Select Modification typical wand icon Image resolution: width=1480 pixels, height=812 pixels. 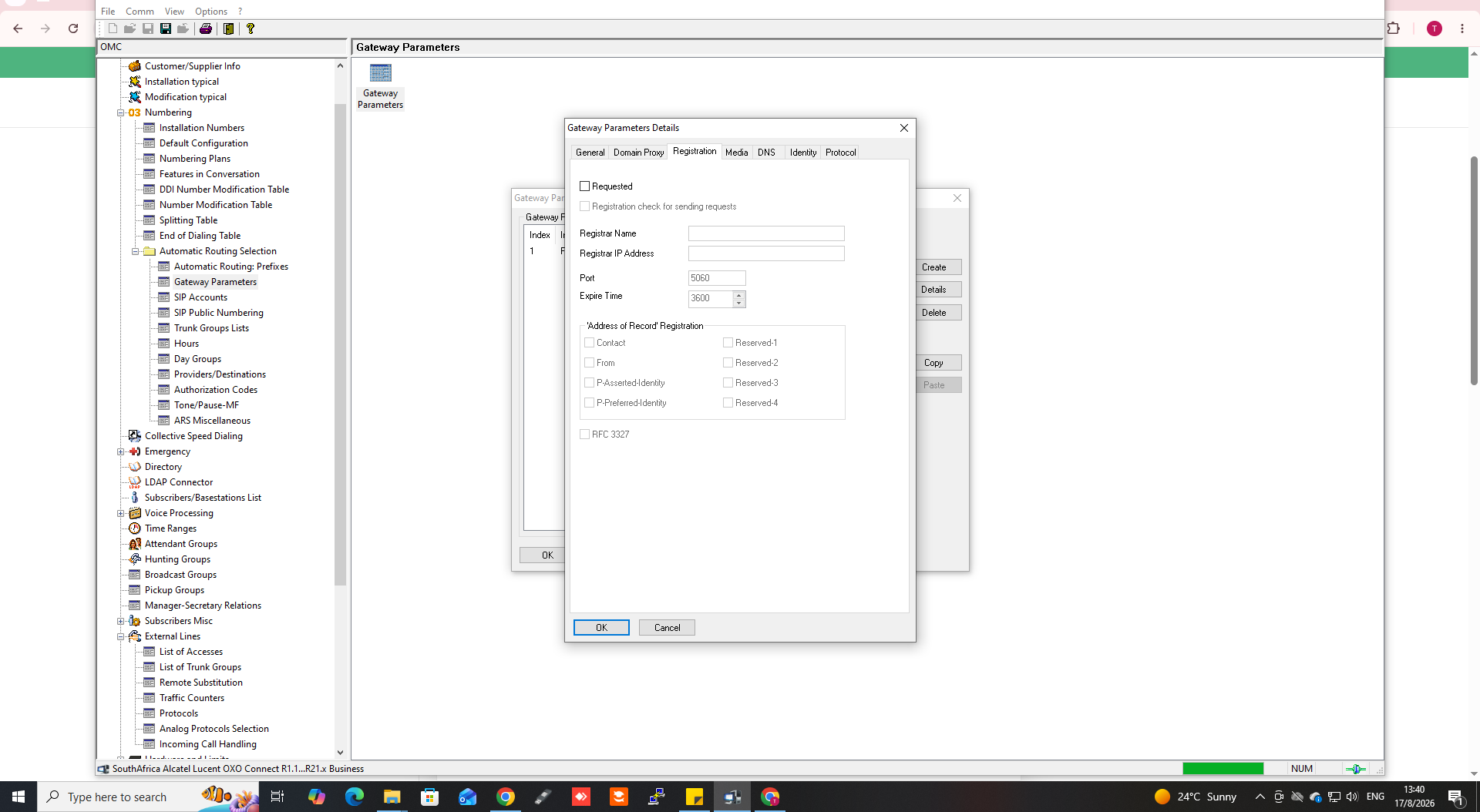(x=135, y=97)
